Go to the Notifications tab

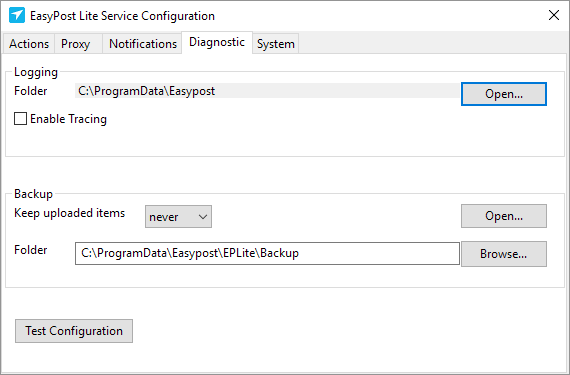pyautogui.click(x=143, y=44)
